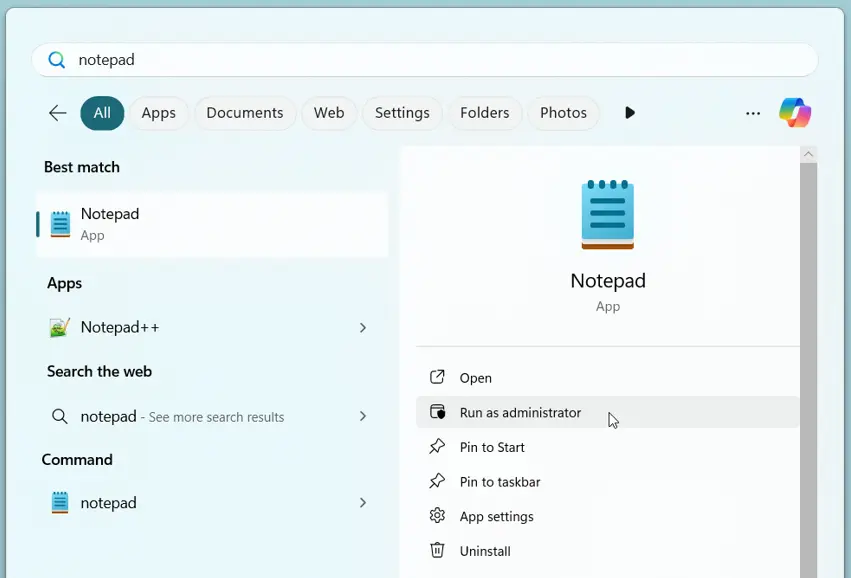
Task: Expand the notepad Command entry chevron
Action: [x=363, y=503]
